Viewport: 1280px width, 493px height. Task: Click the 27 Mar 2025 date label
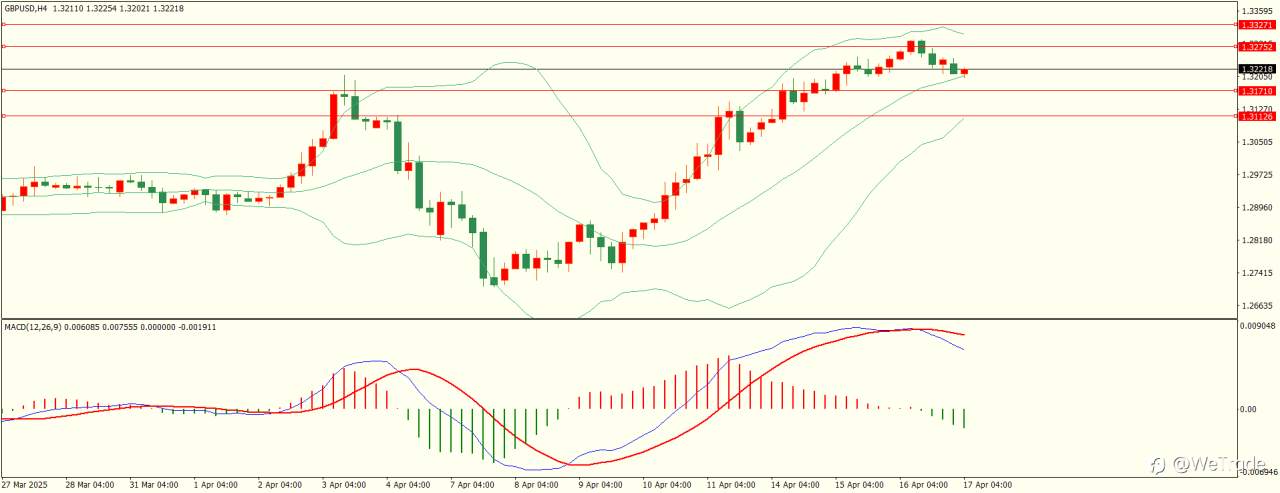point(25,485)
